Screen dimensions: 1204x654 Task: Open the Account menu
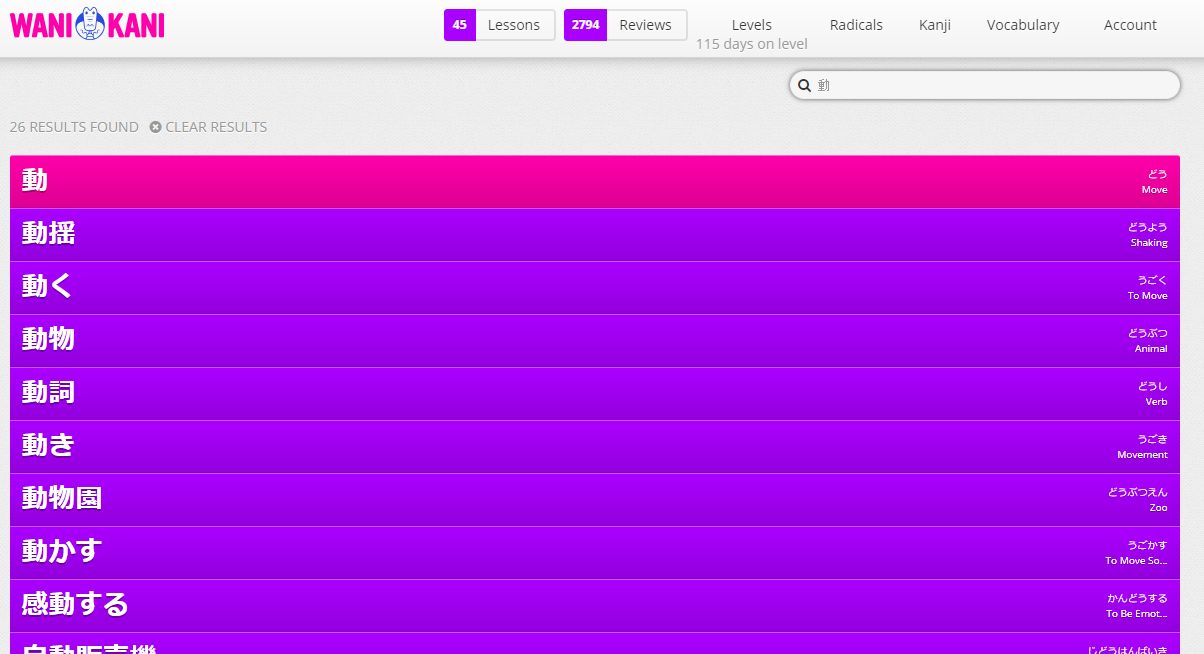pyautogui.click(x=1130, y=25)
